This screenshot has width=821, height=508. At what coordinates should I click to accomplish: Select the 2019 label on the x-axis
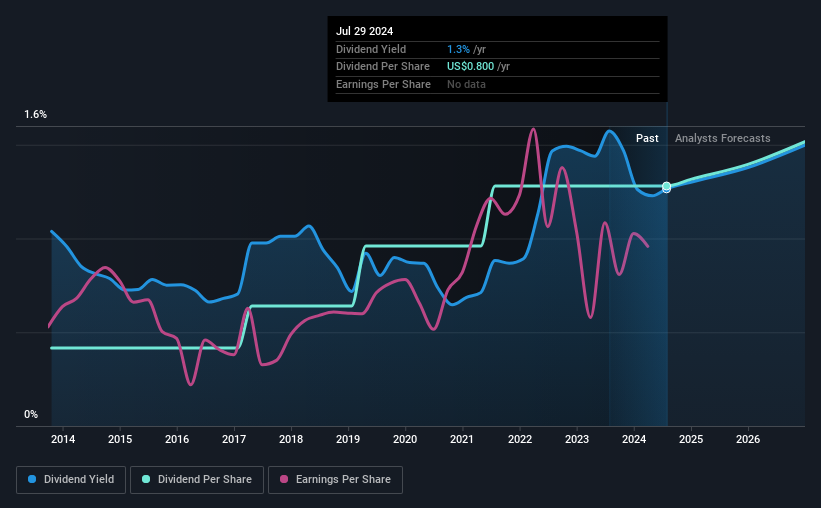[x=348, y=439]
